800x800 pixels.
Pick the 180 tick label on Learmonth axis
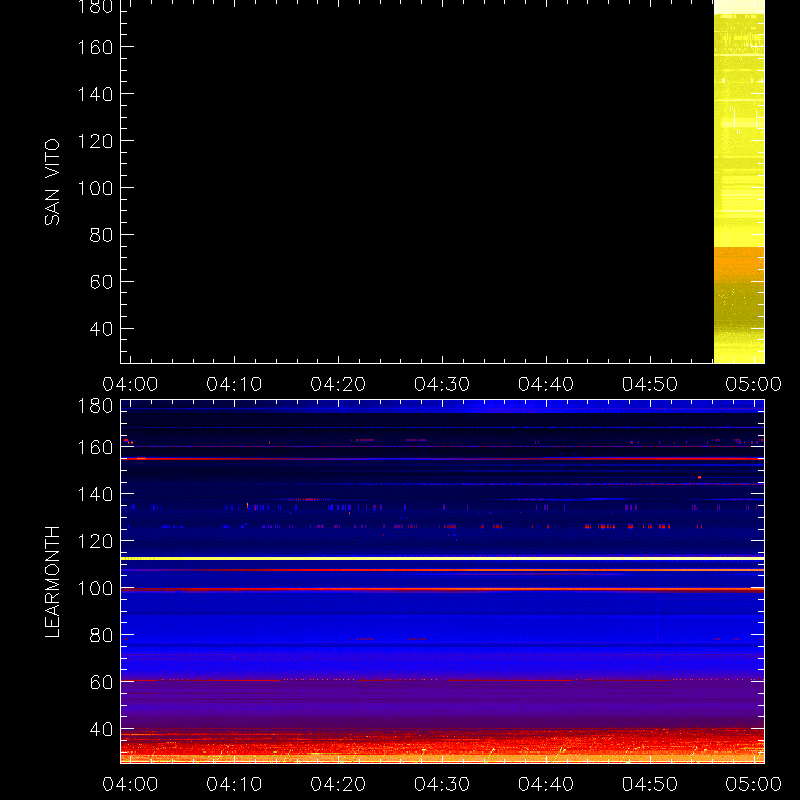(95, 406)
